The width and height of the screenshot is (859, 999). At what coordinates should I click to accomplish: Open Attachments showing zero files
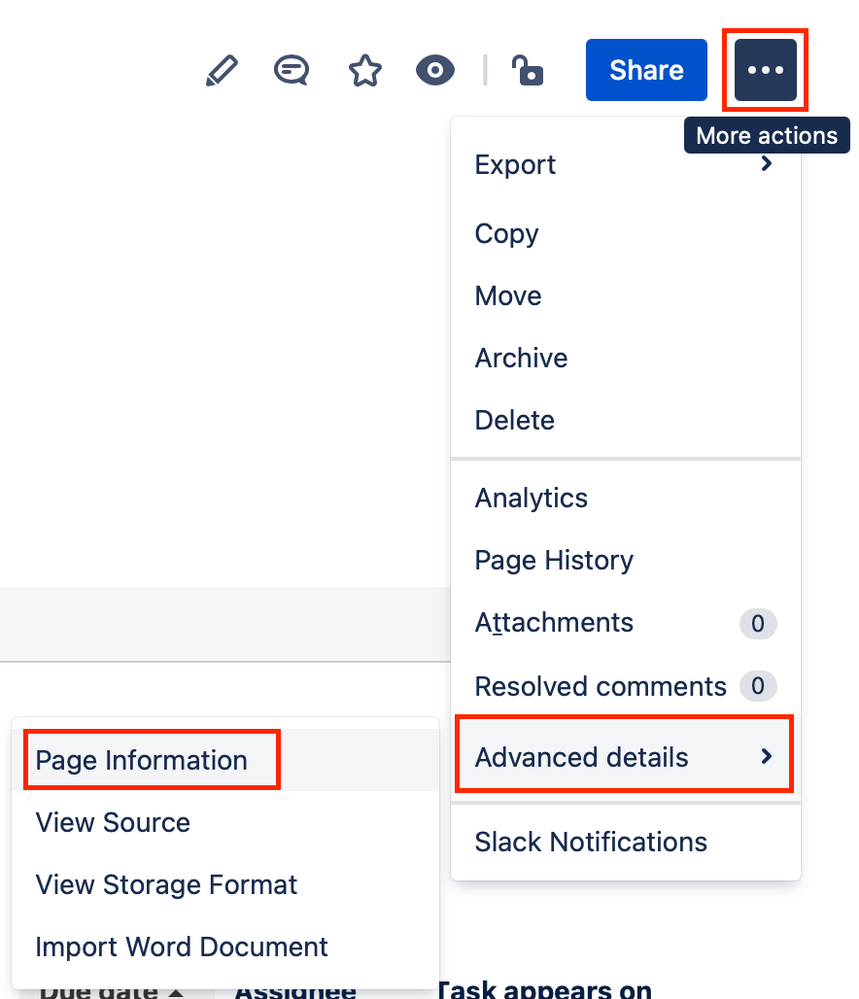[x=553, y=622]
